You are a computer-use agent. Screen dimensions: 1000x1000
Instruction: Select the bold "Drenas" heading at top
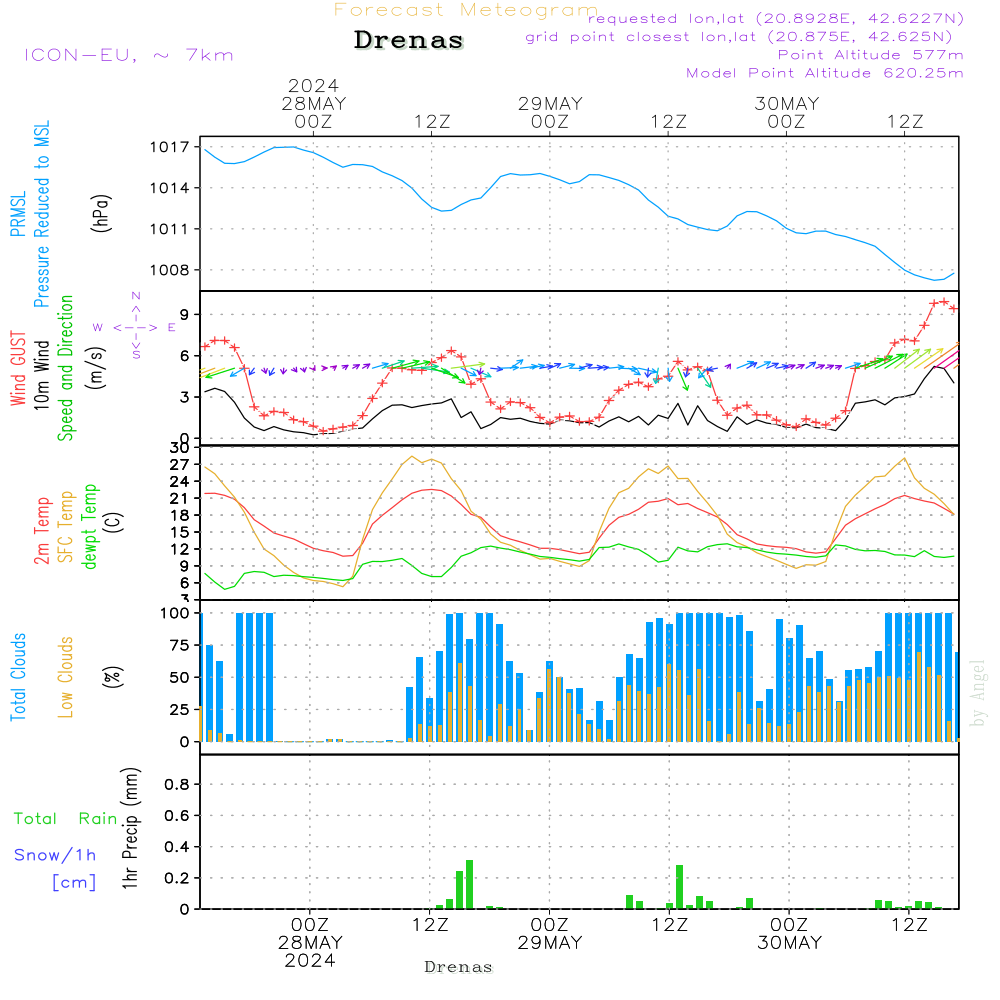pos(408,40)
